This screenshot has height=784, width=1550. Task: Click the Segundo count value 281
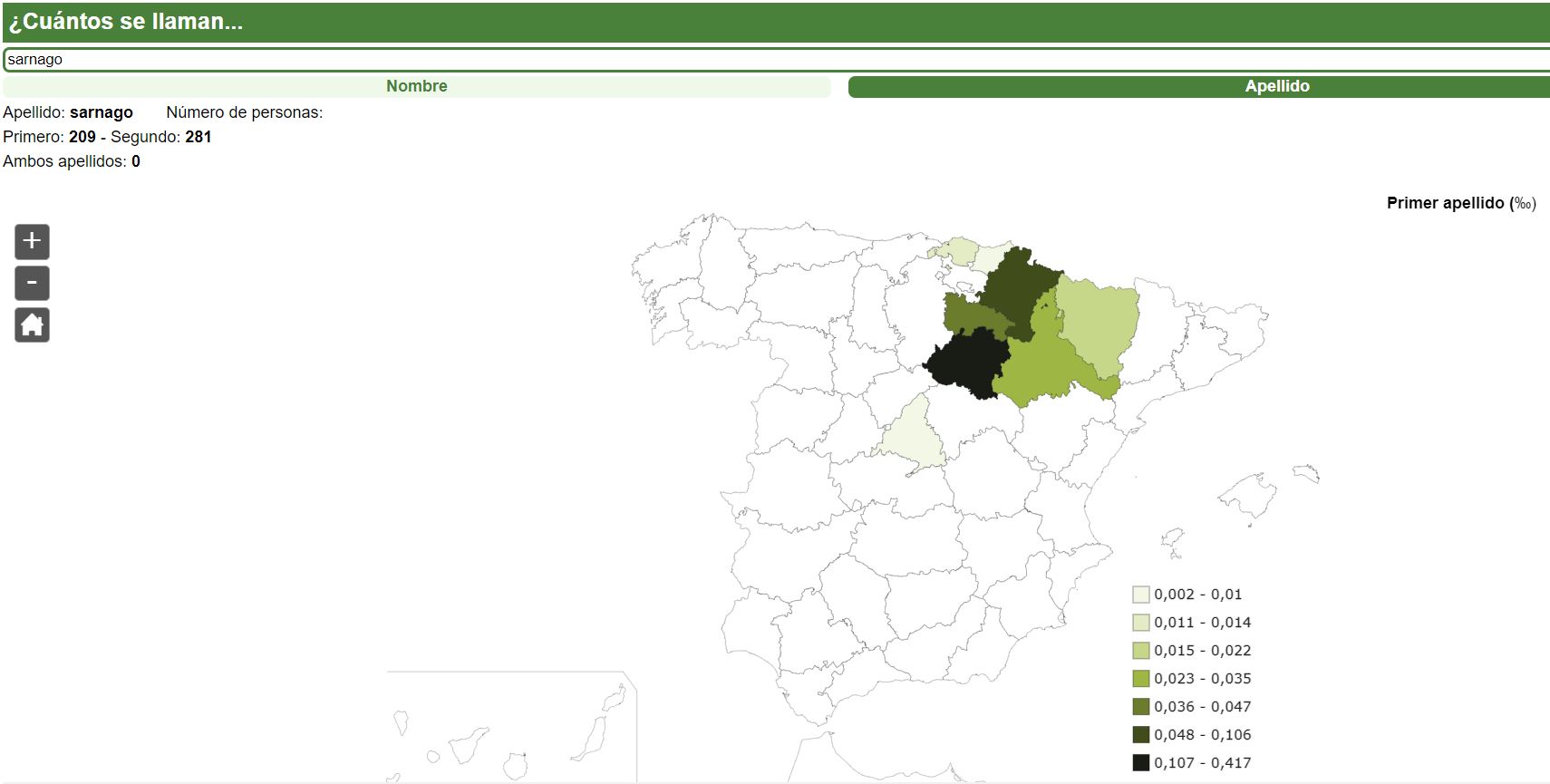point(199,137)
